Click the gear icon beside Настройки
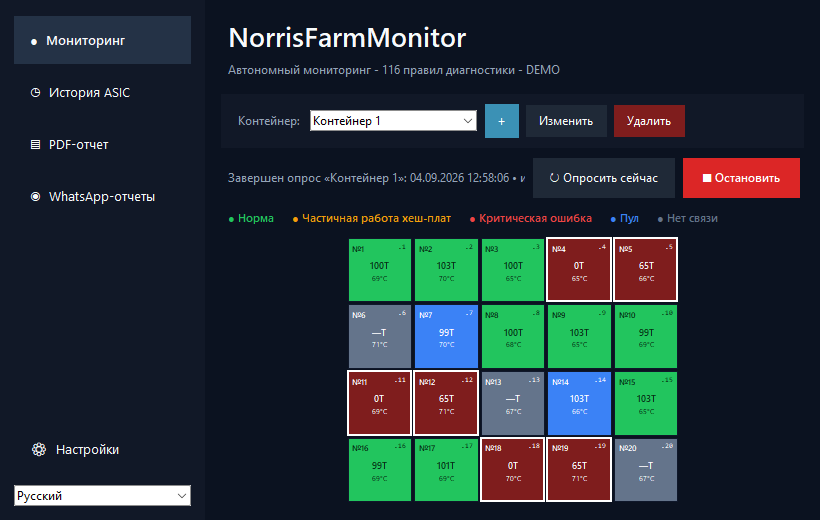 [39, 449]
